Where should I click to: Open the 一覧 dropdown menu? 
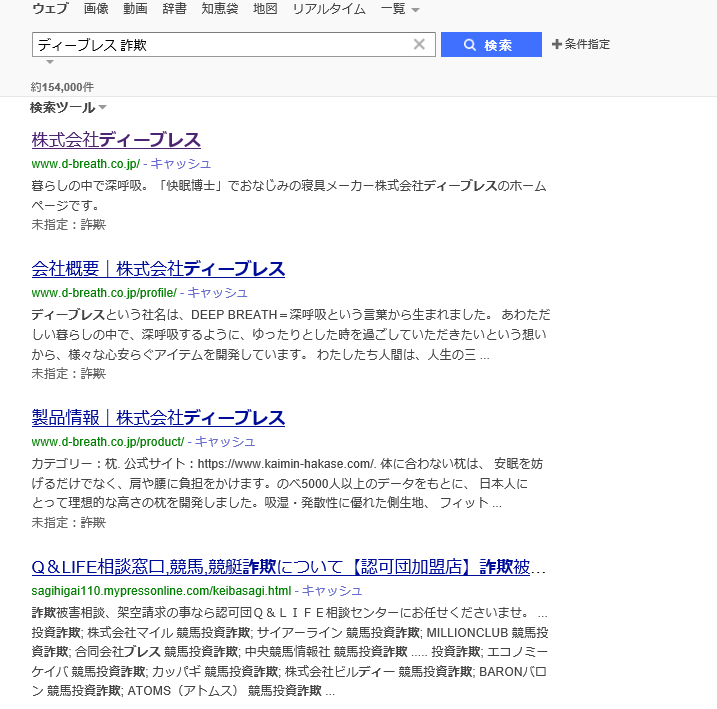pos(400,9)
